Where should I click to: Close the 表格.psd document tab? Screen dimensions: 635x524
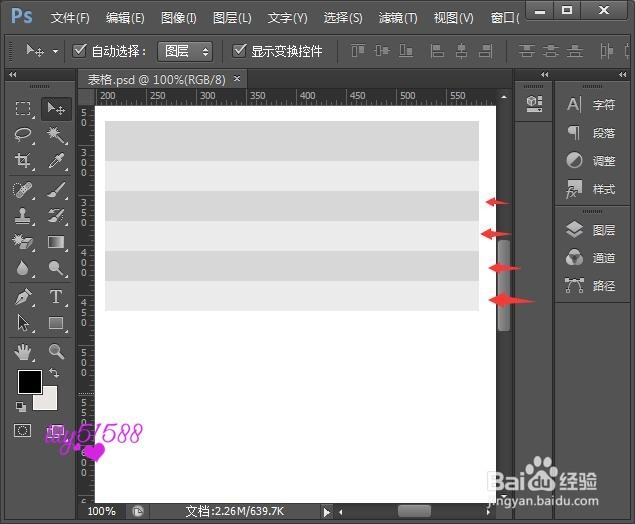coord(237,78)
